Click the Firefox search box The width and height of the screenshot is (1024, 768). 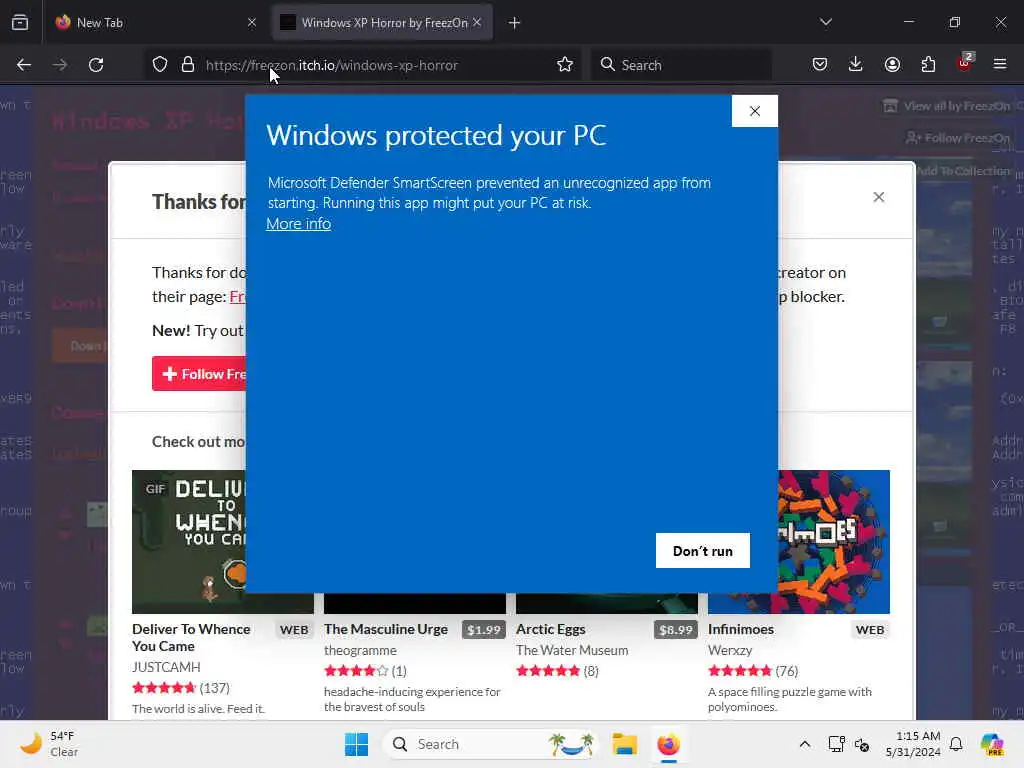[681, 65]
